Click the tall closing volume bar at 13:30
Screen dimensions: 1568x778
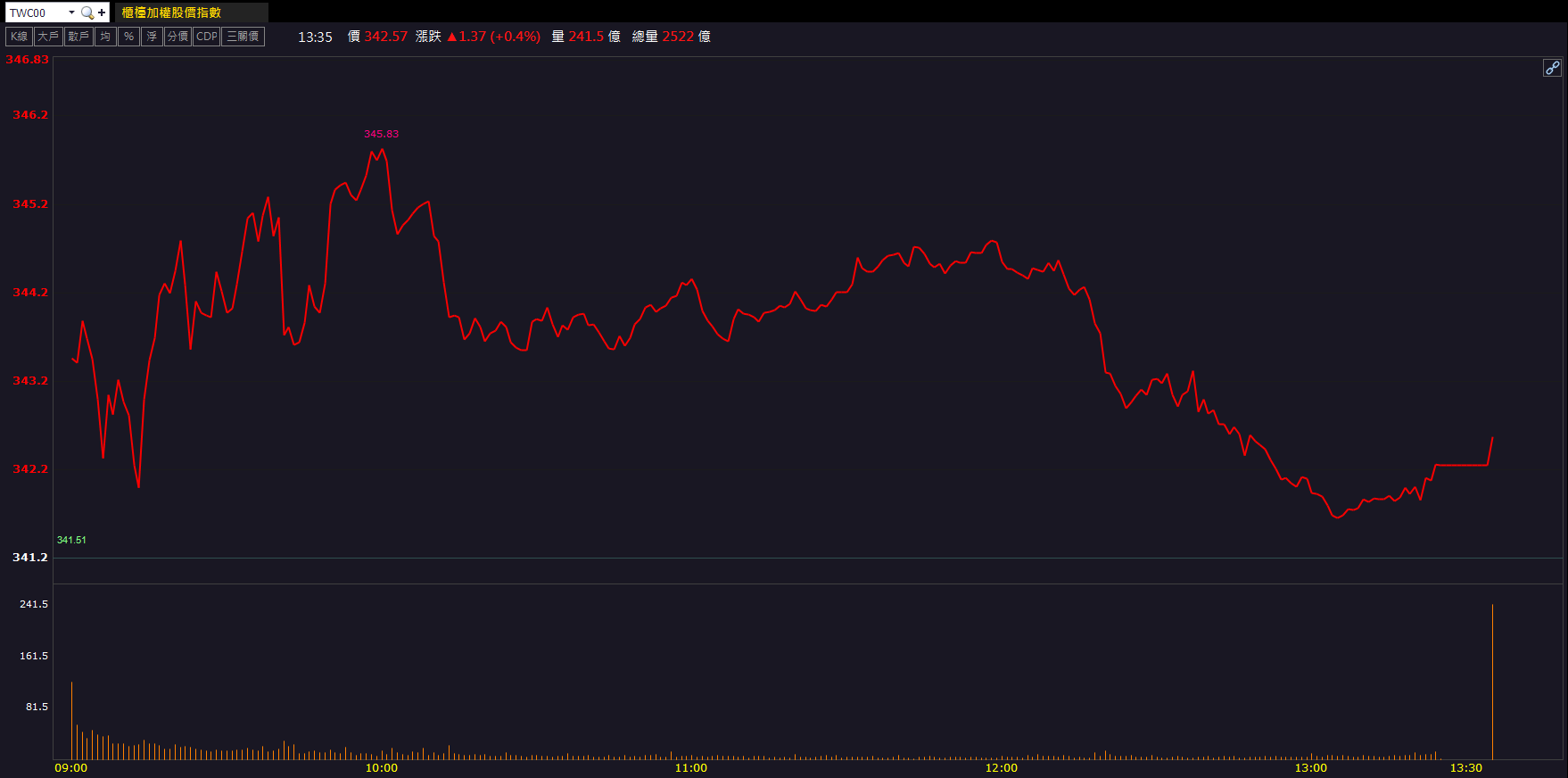(x=1492, y=683)
